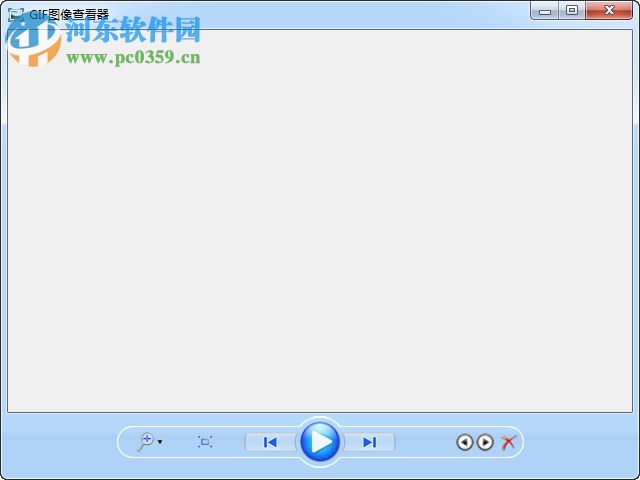The width and height of the screenshot is (640, 480).
Task: Click the GIF viewer app icon in title bar
Action: click(x=16, y=15)
